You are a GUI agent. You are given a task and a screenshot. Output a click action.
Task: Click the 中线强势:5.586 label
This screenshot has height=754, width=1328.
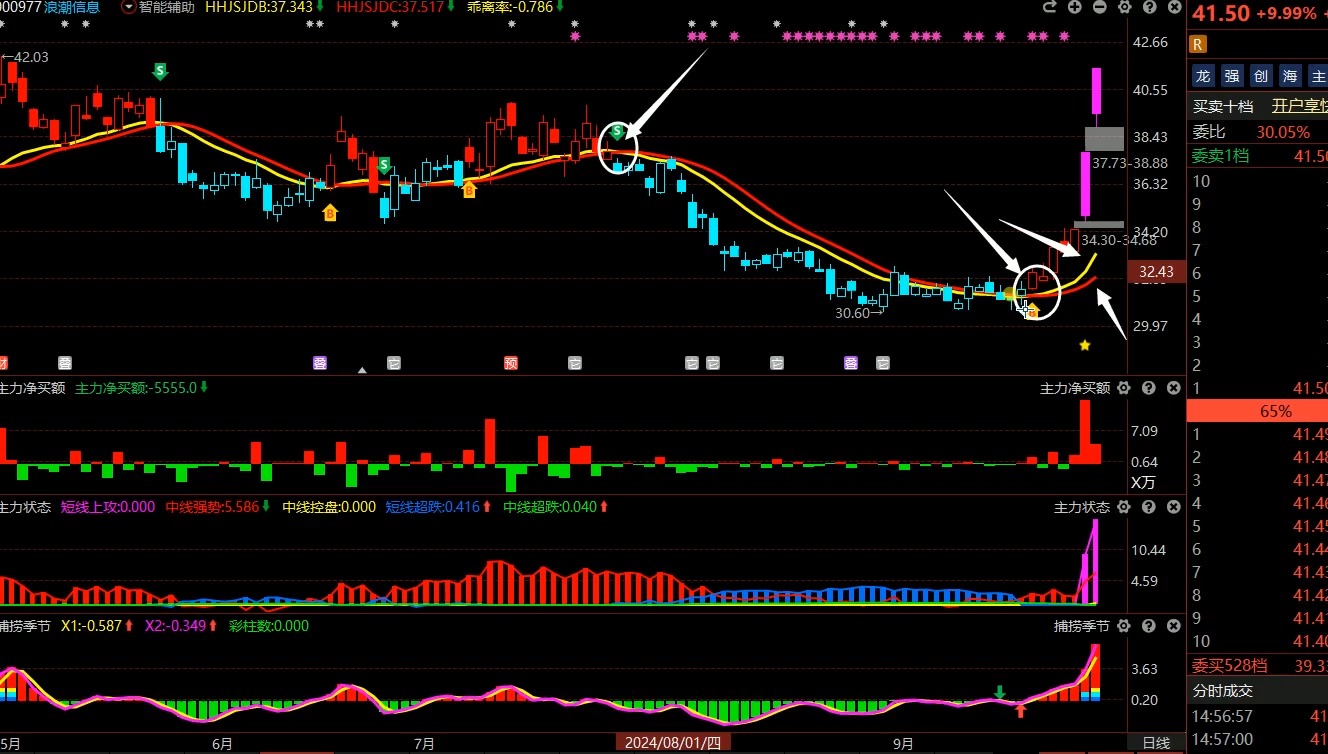tap(212, 507)
